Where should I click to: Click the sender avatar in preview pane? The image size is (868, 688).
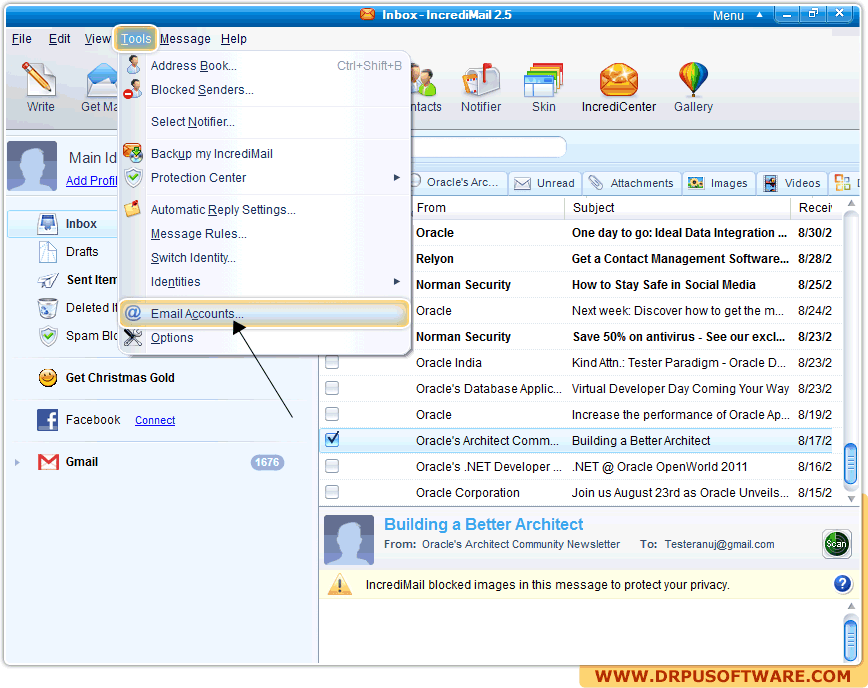[349, 540]
